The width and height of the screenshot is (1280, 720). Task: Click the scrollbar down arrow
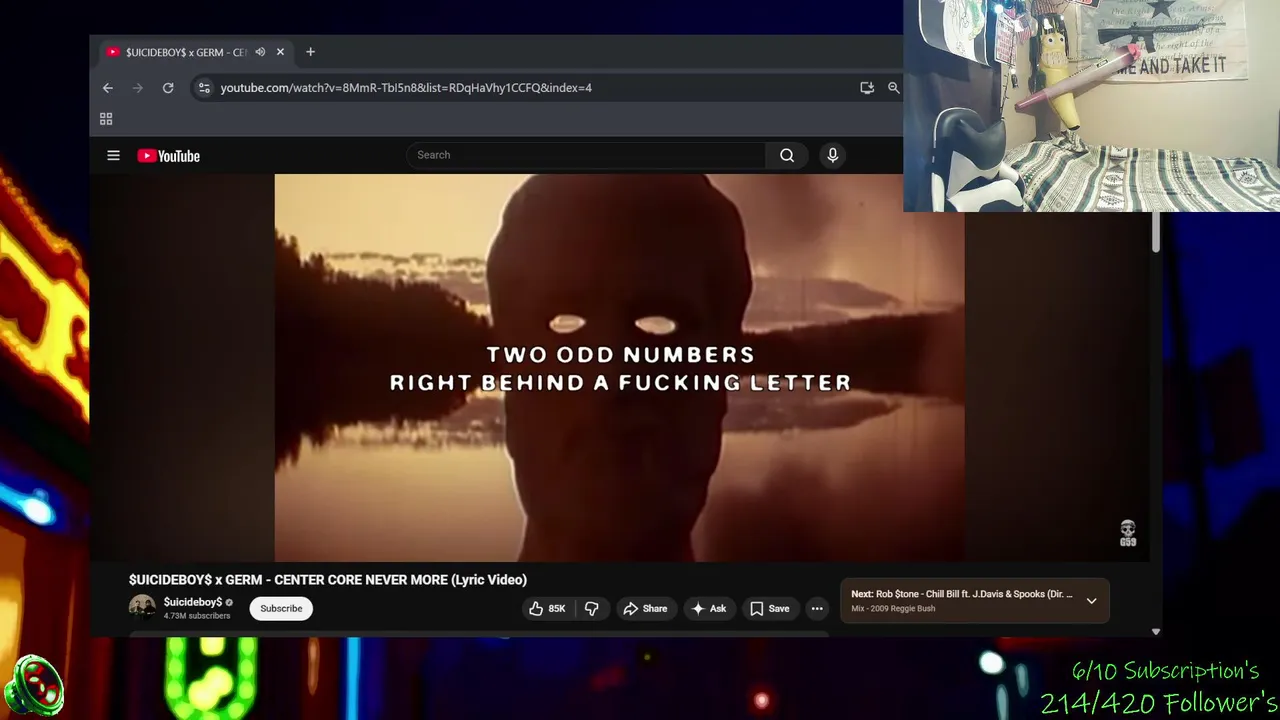click(x=1156, y=632)
